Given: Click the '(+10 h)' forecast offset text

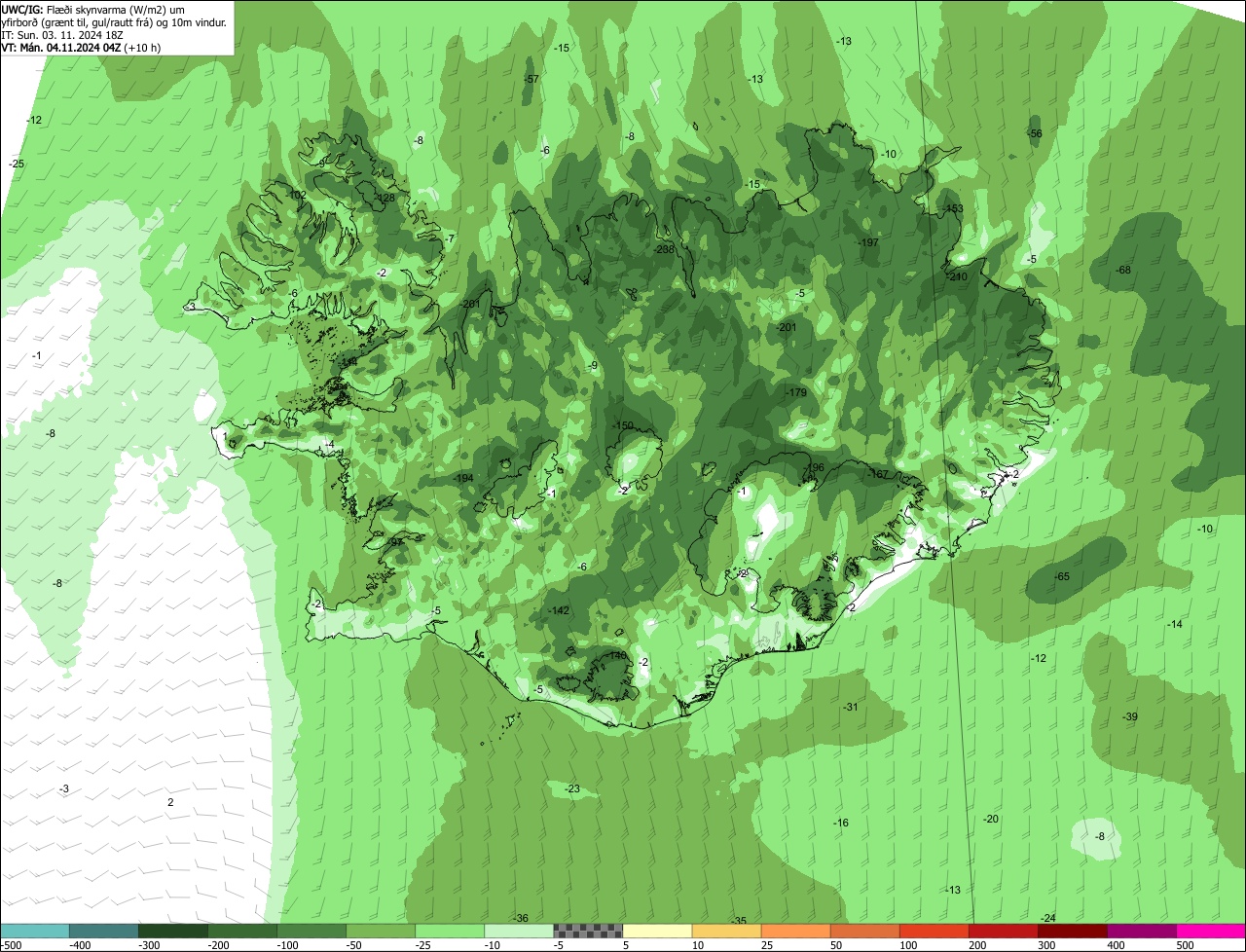Looking at the screenshot, I should [x=142, y=47].
